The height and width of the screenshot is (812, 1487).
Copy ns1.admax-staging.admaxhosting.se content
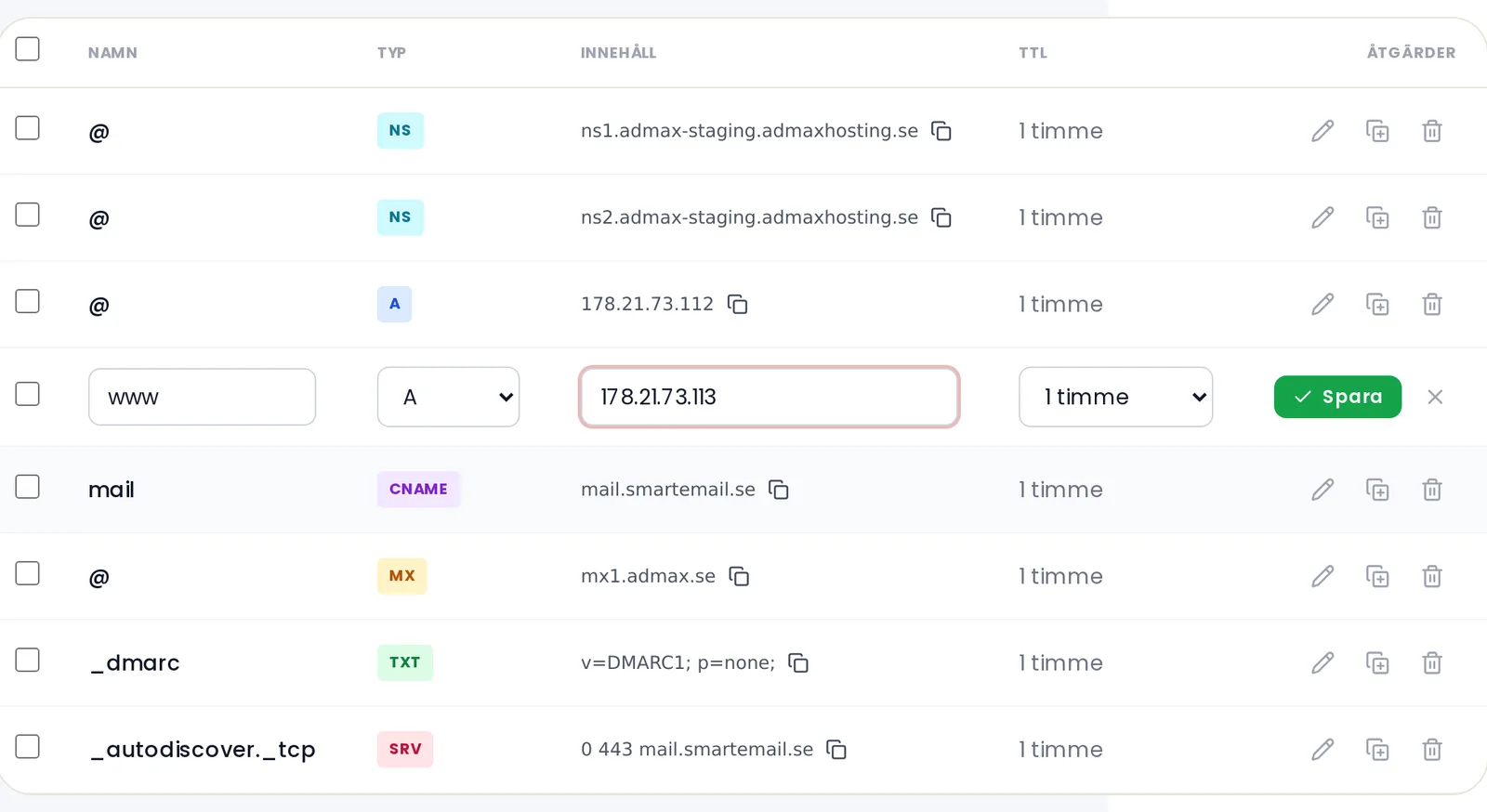point(941,131)
